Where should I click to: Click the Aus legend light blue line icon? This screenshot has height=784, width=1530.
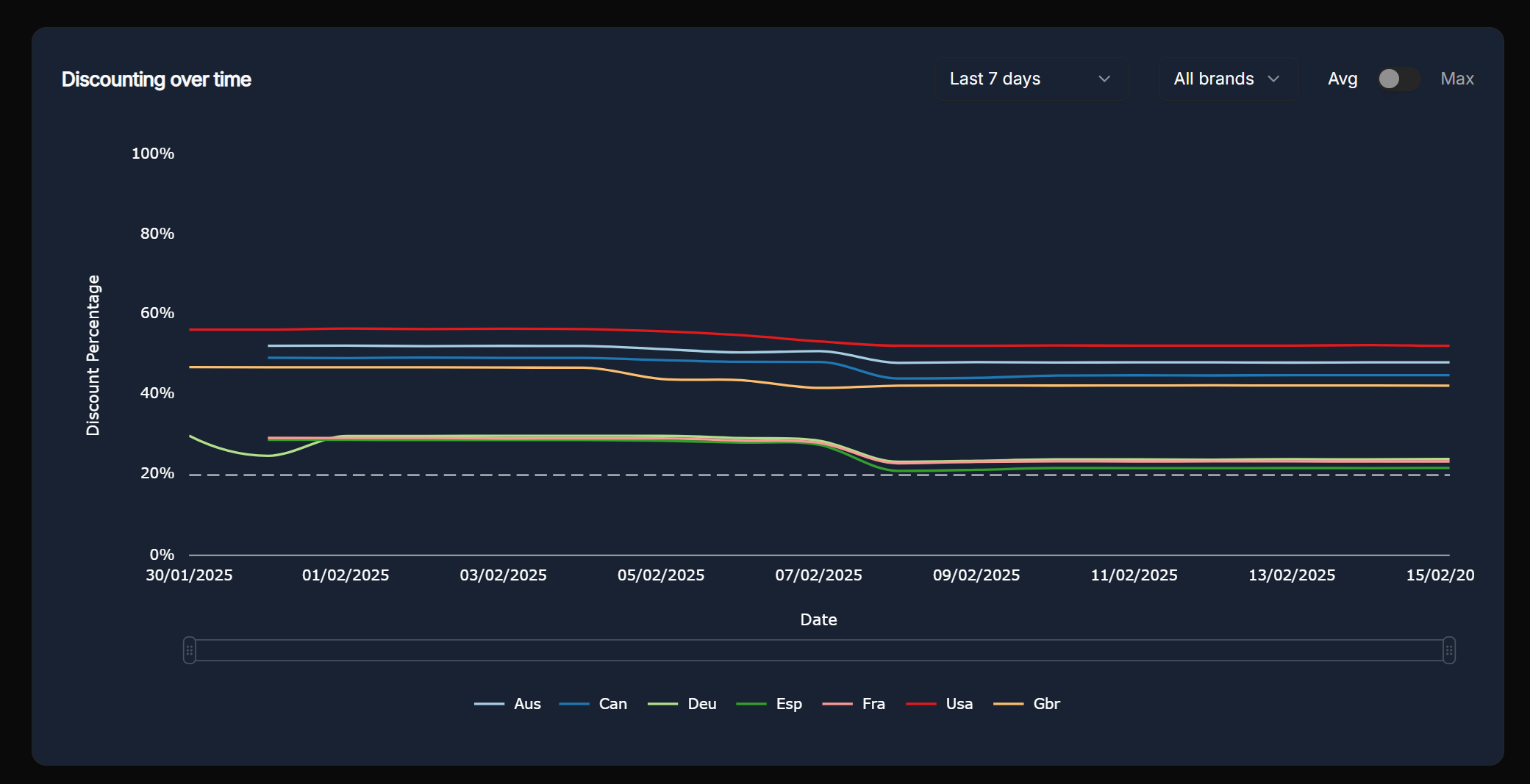[x=489, y=704]
